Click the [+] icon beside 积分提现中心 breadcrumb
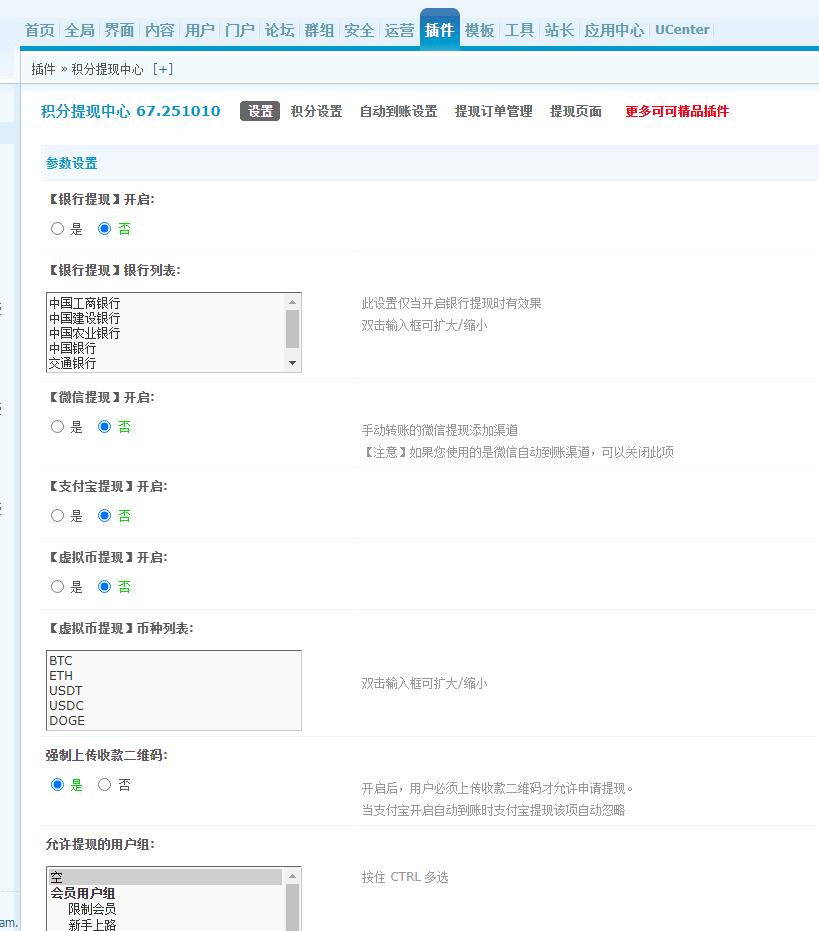This screenshot has width=819, height=931. pos(162,69)
